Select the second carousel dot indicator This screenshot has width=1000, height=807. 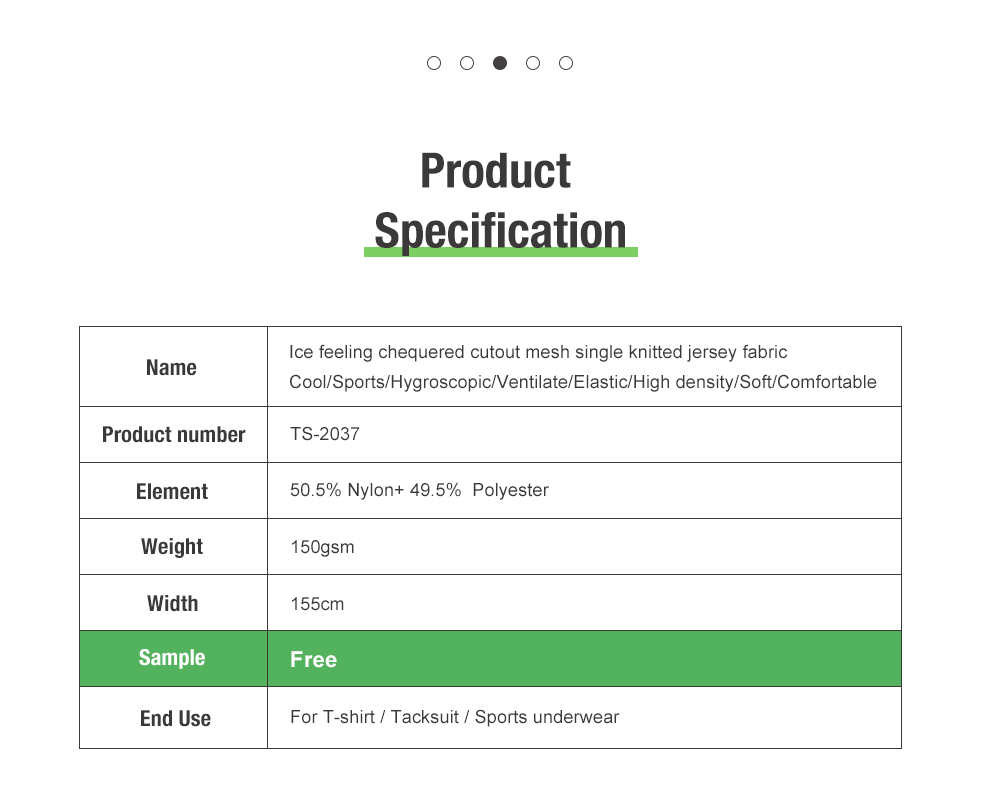click(x=467, y=63)
